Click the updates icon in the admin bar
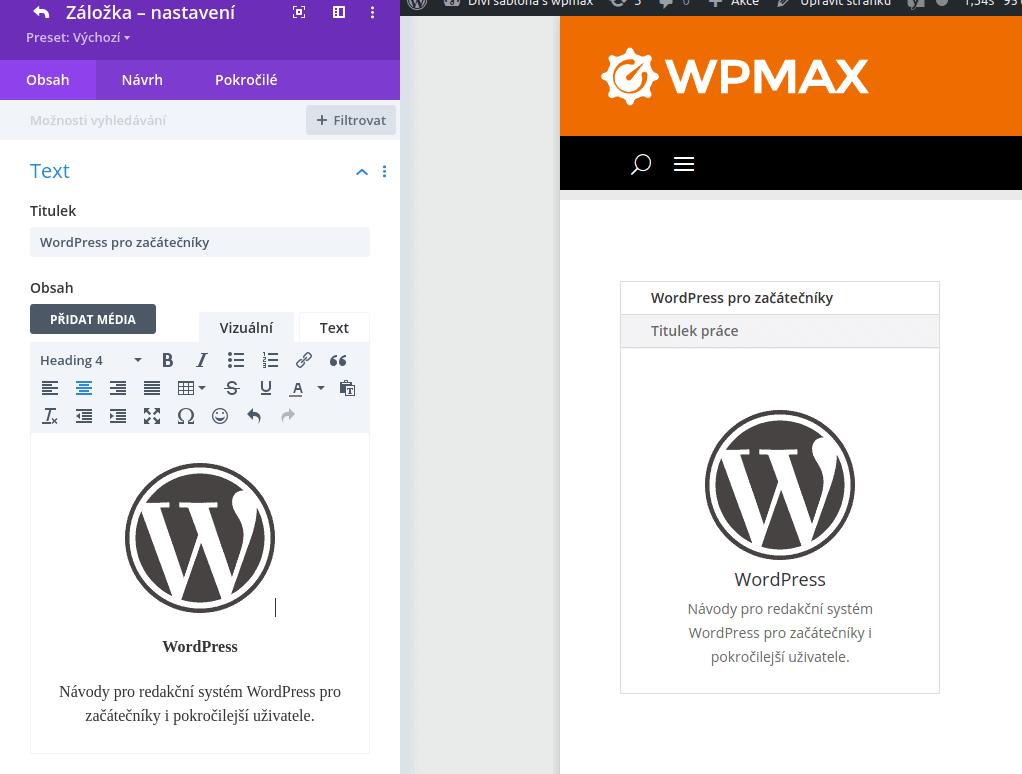The image size is (1022, 774). pyautogui.click(x=618, y=3)
